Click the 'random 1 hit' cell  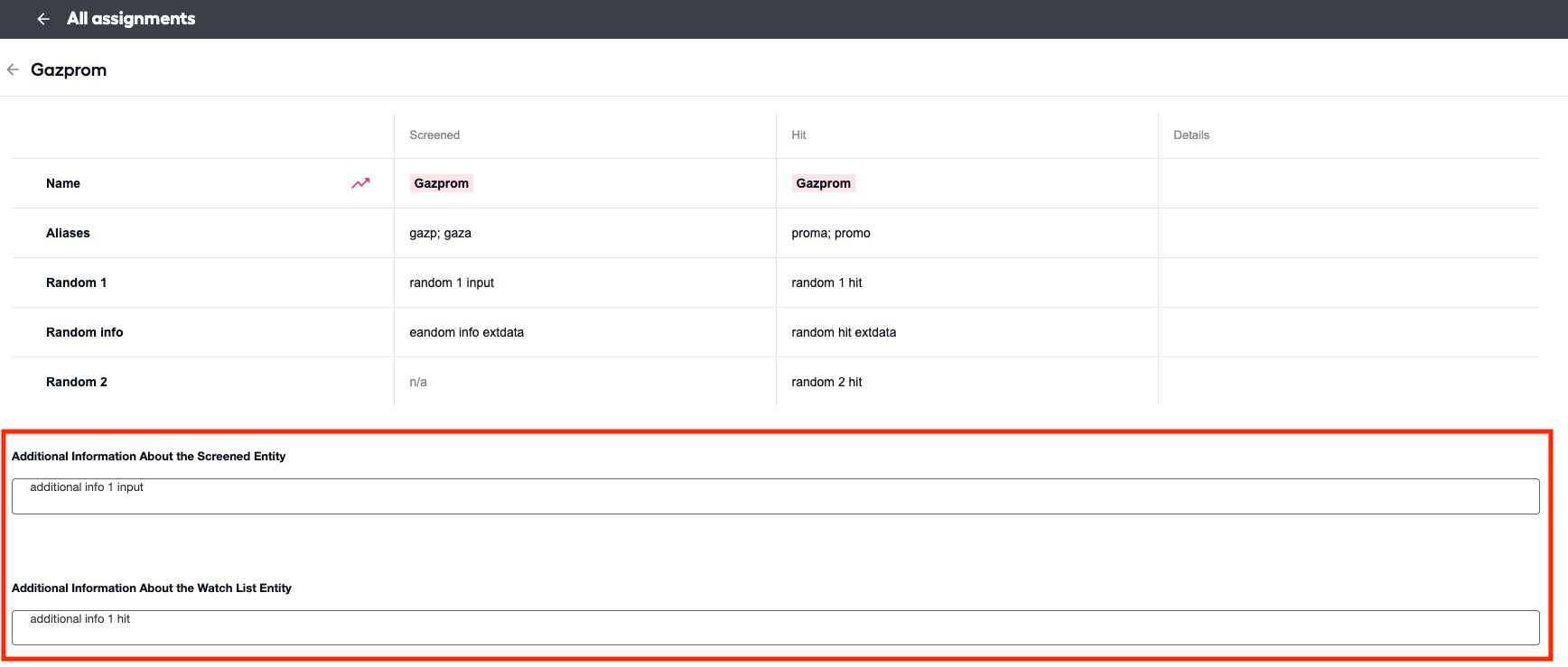(x=826, y=283)
